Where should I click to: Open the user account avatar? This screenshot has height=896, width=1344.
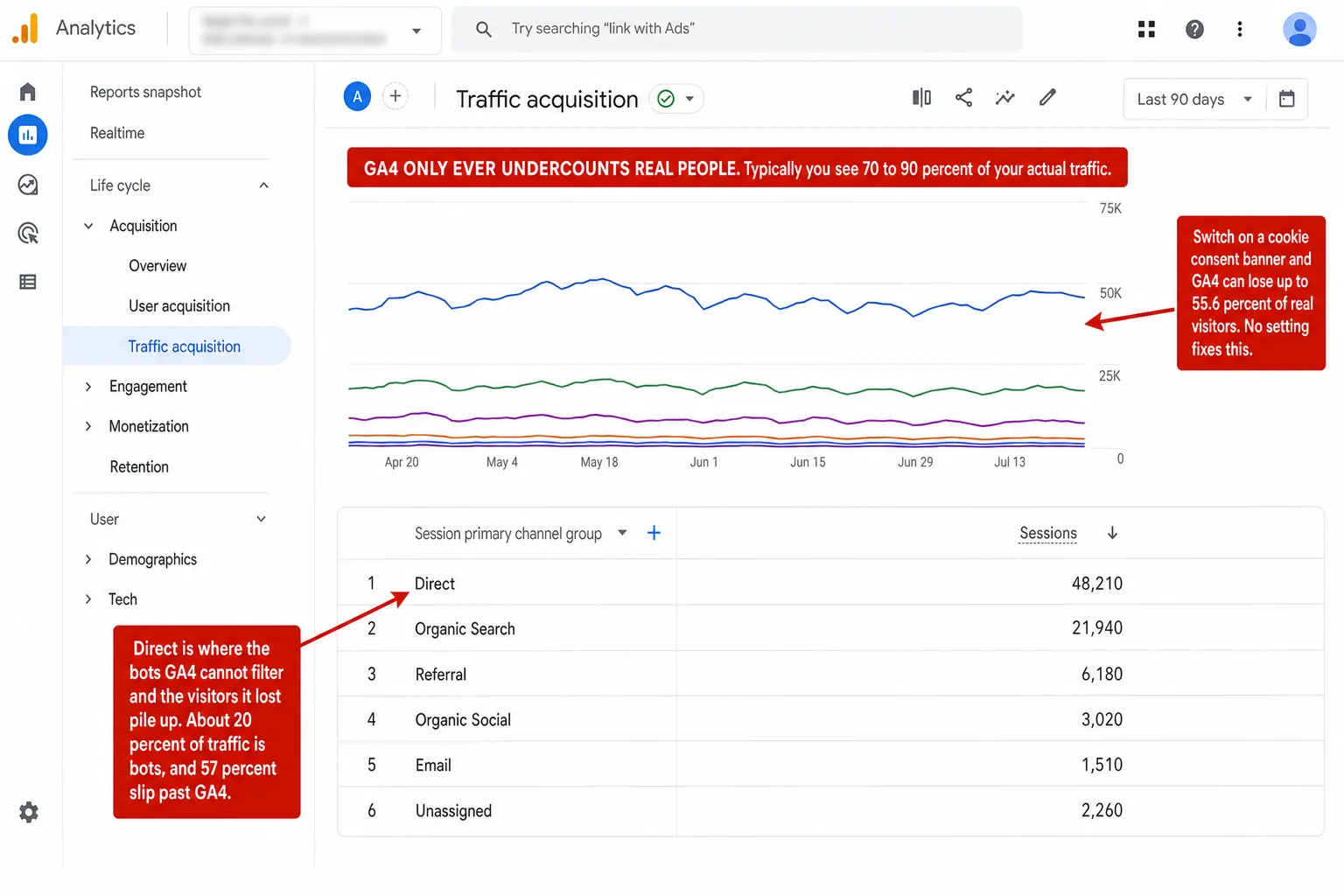pos(1299,29)
